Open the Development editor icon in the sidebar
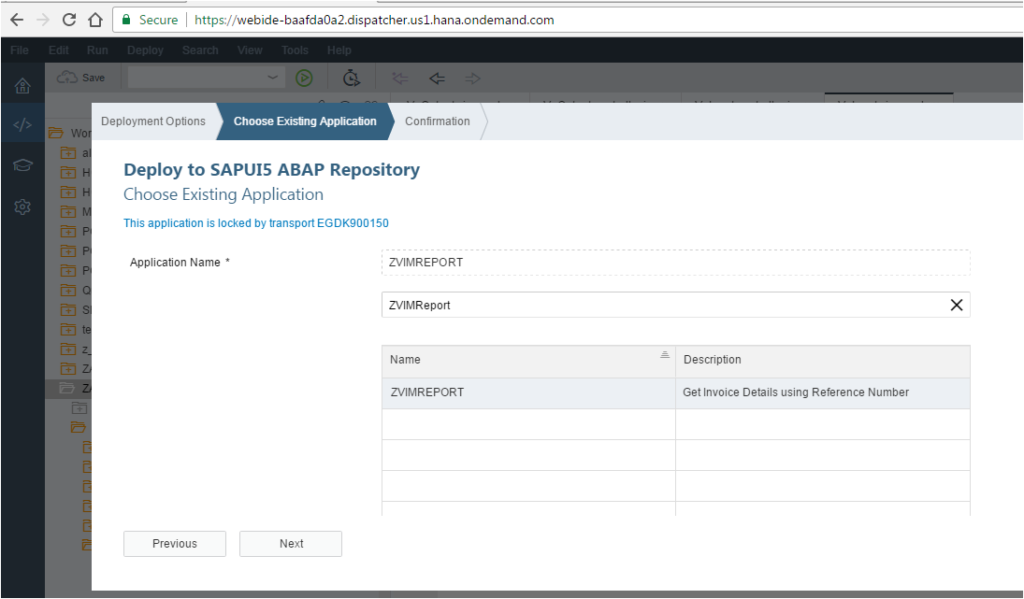The width and height of the screenshot is (1024, 599). coord(21,124)
